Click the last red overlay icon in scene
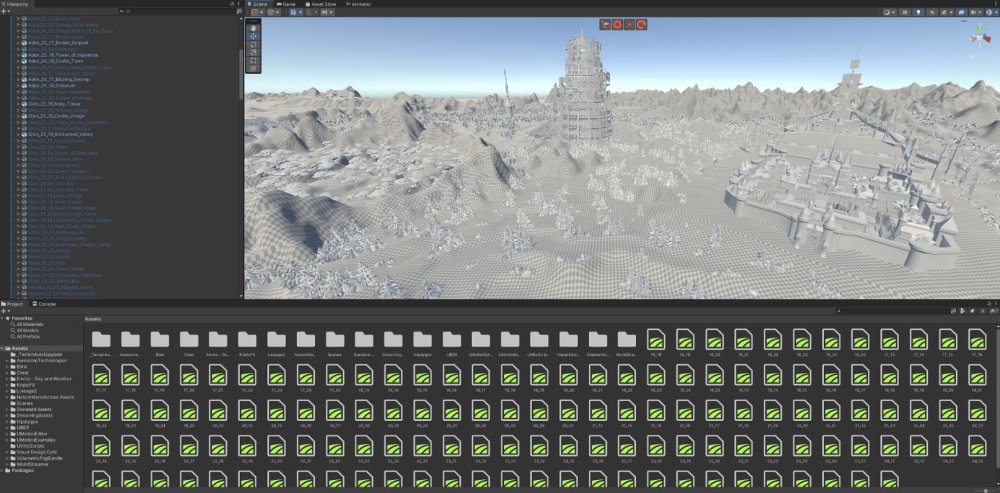This screenshot has width=1000, height=493. (x=641, y=24)
